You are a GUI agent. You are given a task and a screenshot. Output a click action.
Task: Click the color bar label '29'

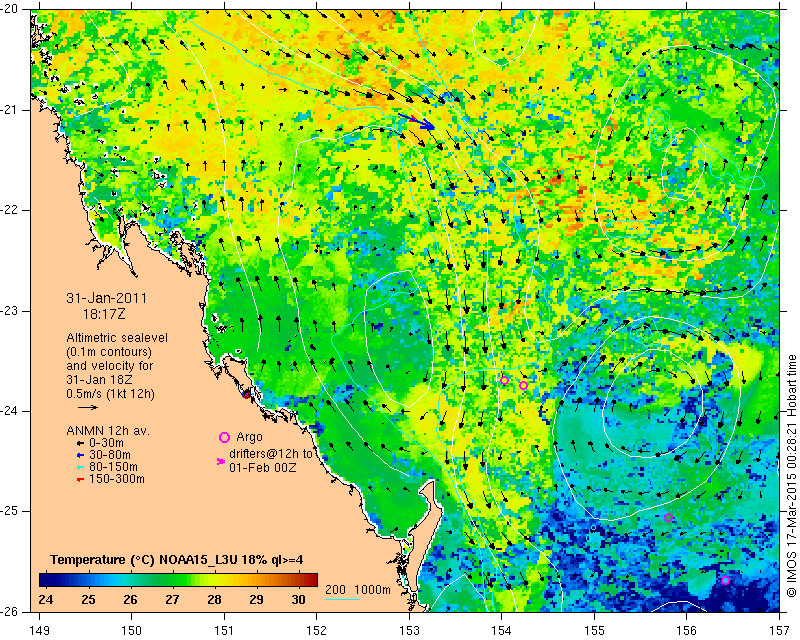tap(256, 599)
